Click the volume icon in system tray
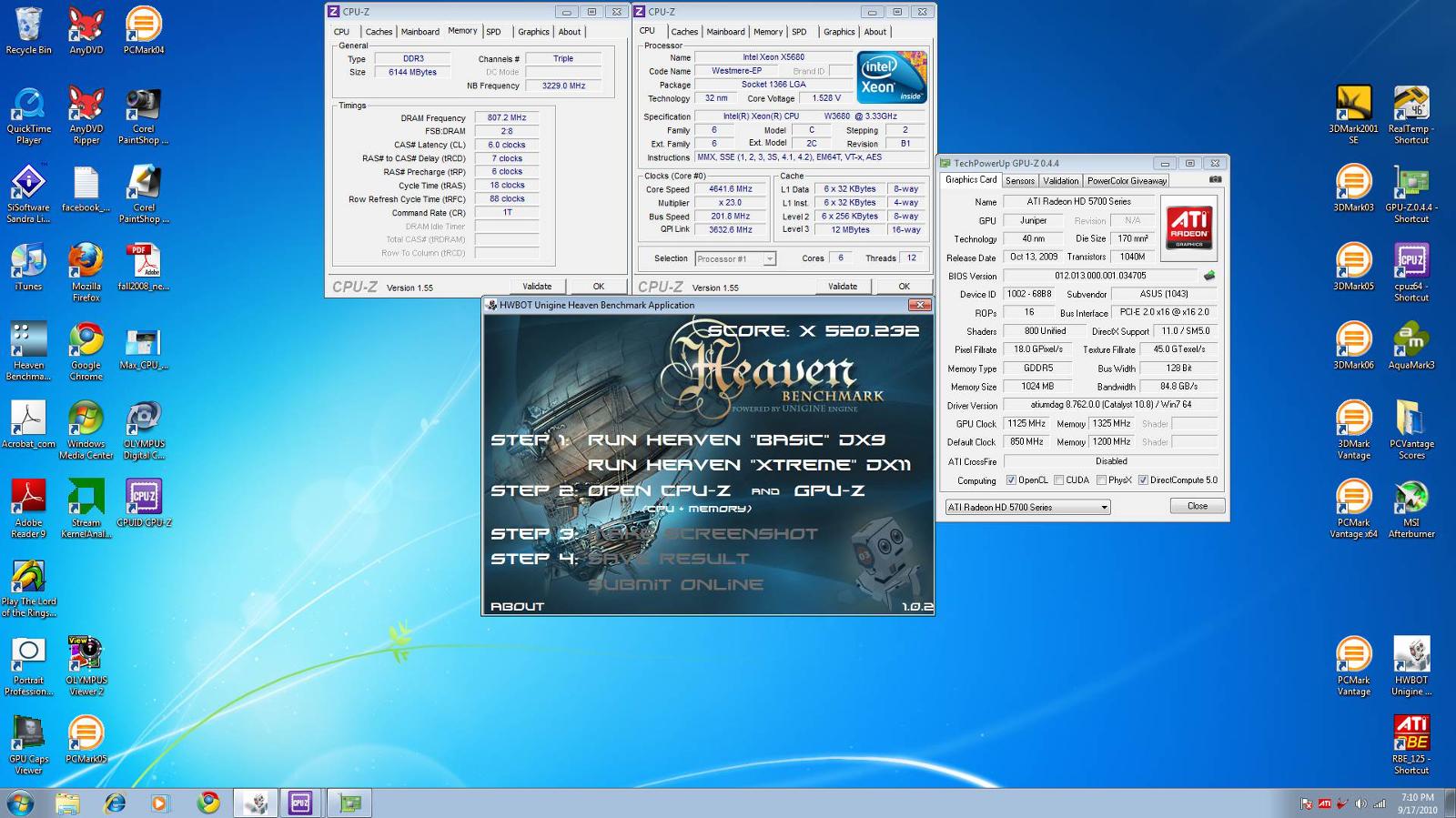 1360,803
